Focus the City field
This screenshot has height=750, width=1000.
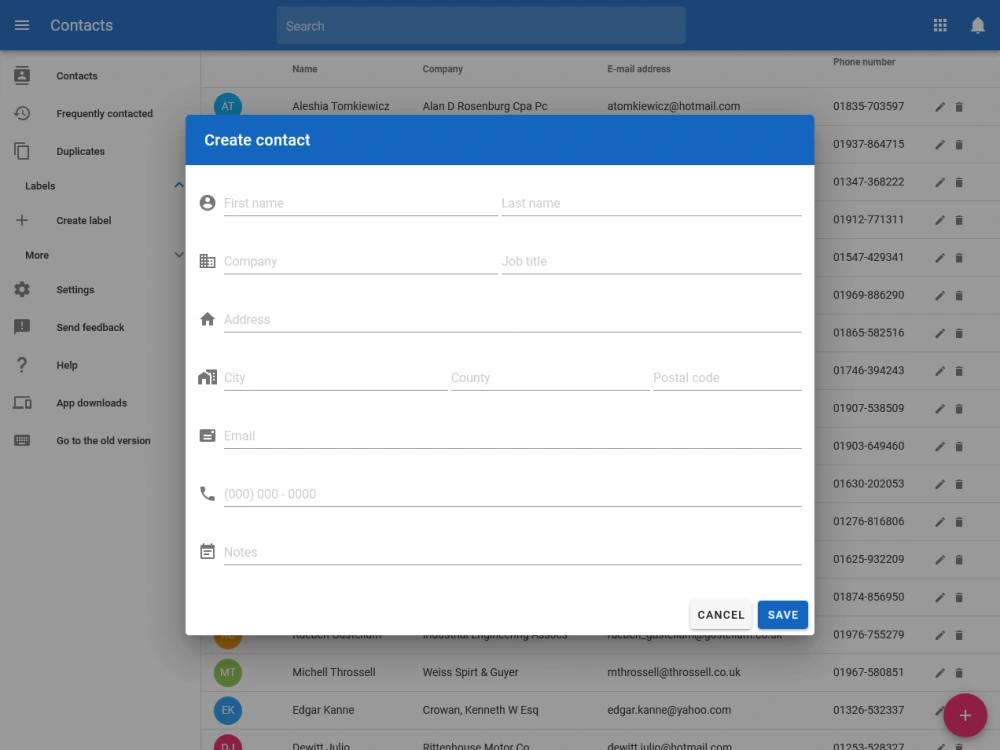tap(335, 378)
